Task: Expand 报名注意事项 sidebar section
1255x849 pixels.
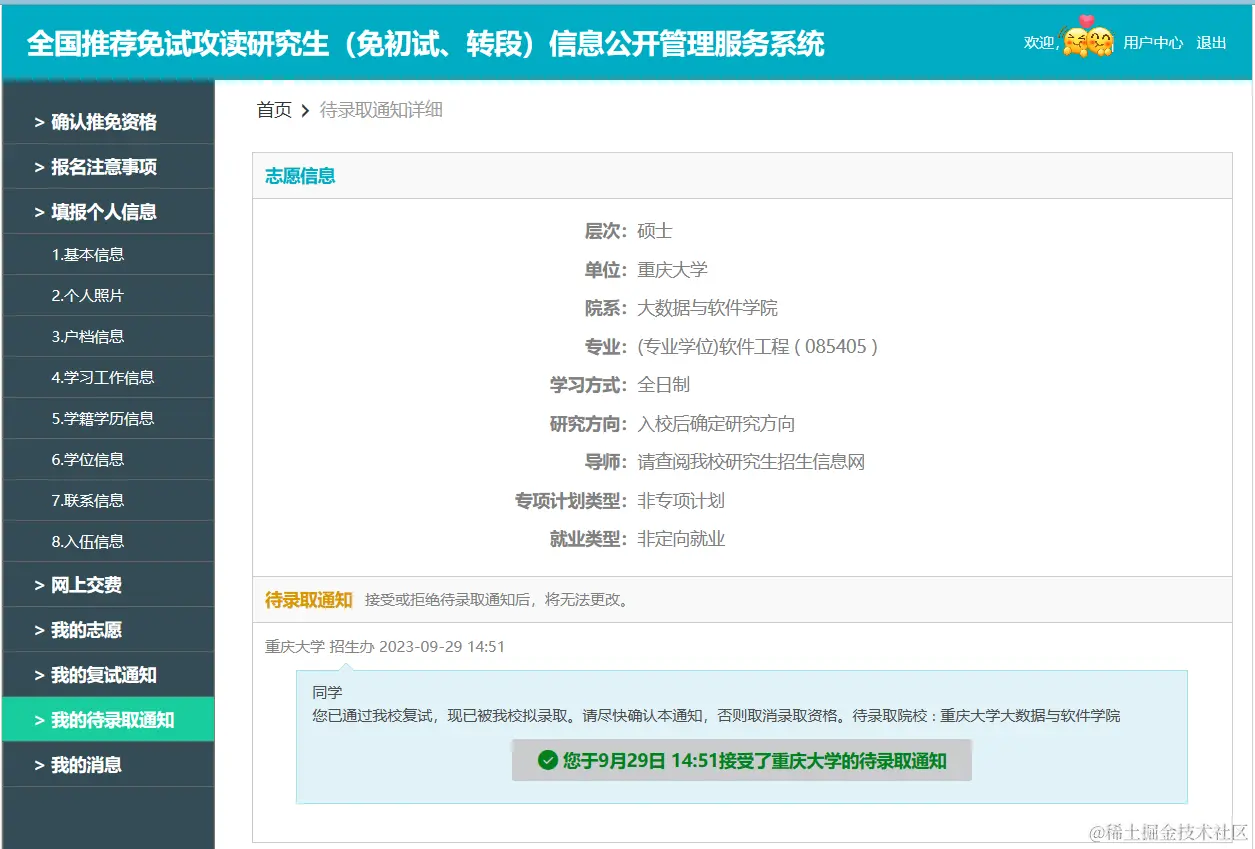Action: click(108, 167)
